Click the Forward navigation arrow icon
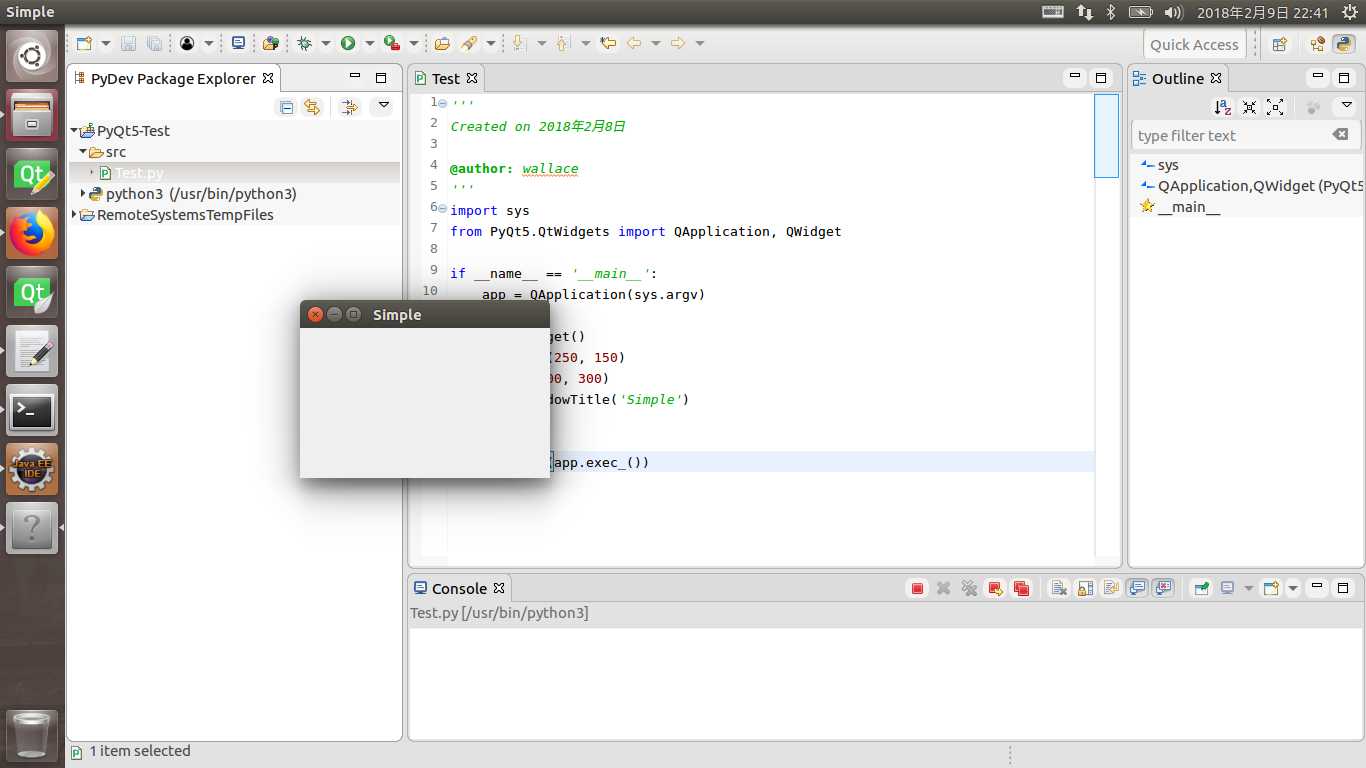The image size is (1366, 768). coord(678,43)
